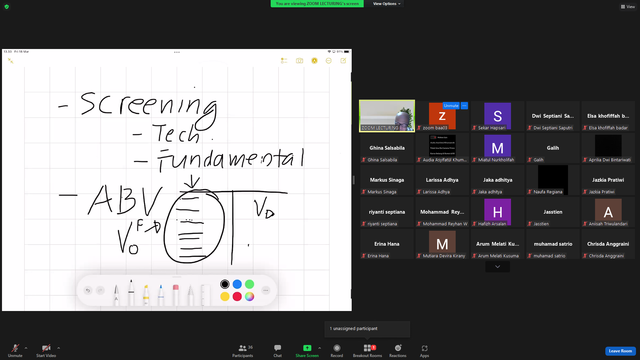Expand share options arrow next to Share Screen
Image resolution: width=640 pixels, height=360 pixels.
point(319,348)
